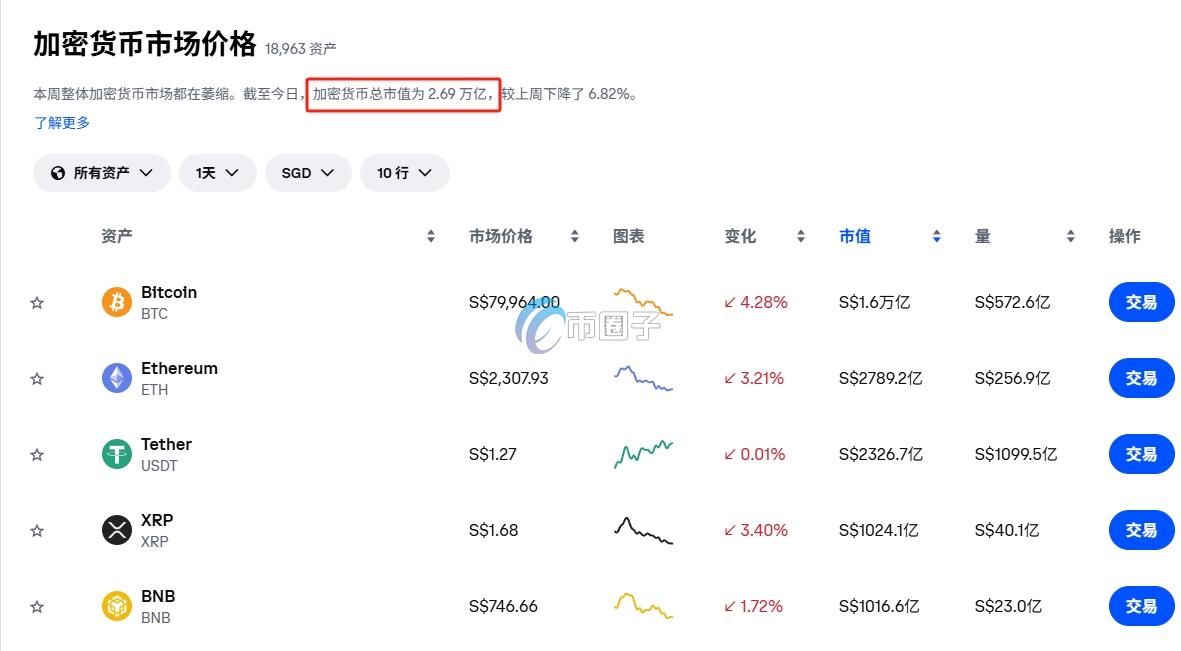Open the Bitcoin price chart thumbnail
Screen dimensions: 1181x651
click(643, 301)
